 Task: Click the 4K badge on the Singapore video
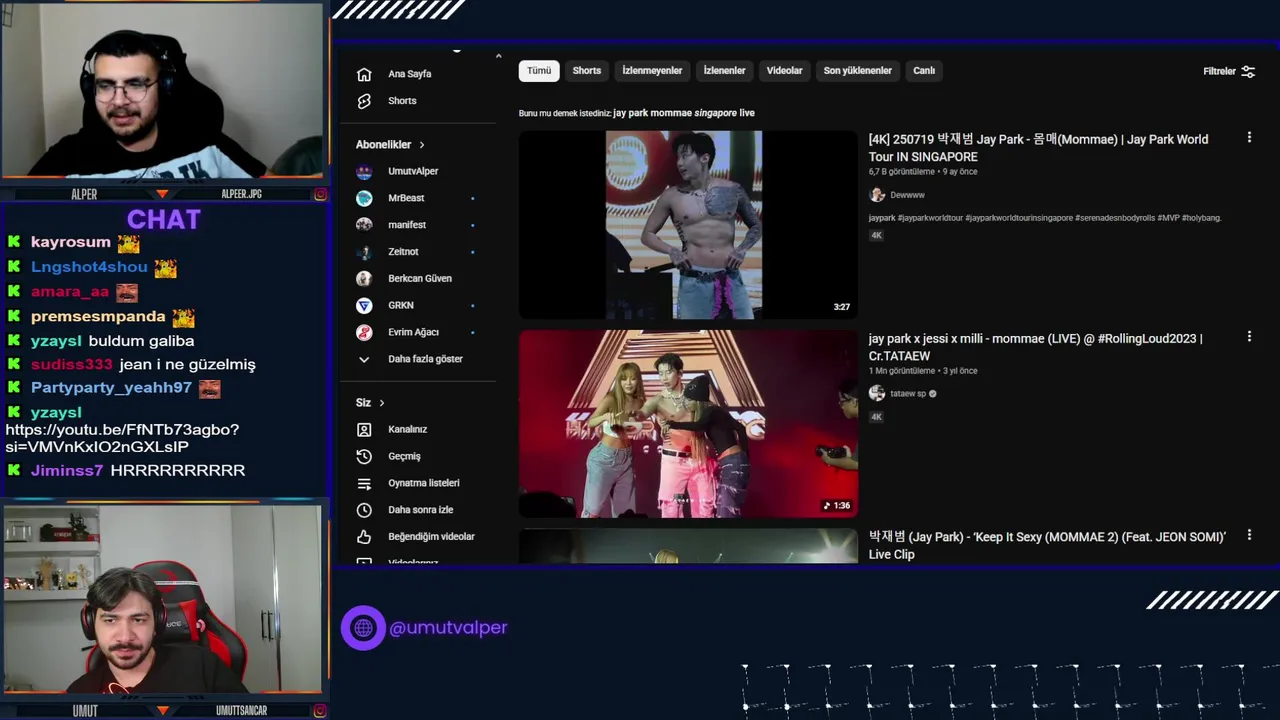pos(876,236)
